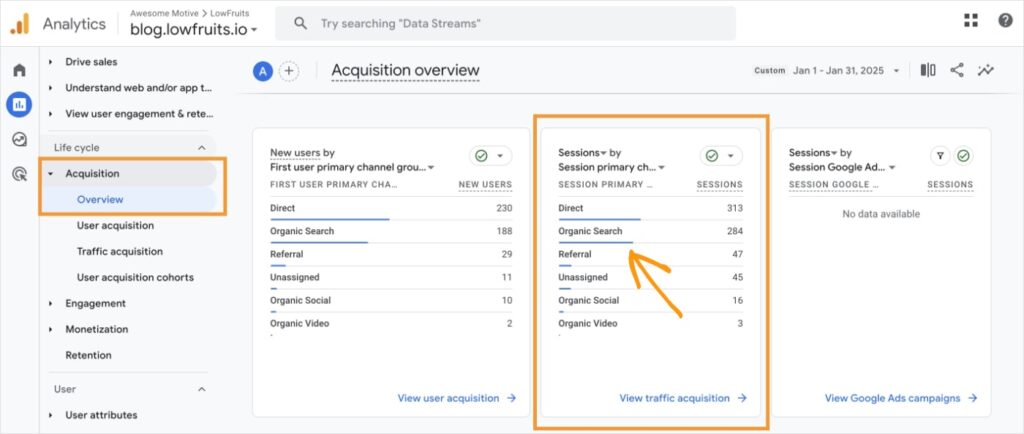The width and height of the screenshot is (1024, 434).
Task: Open the Help question mark icon
Action: click(x=1006, y=20)
